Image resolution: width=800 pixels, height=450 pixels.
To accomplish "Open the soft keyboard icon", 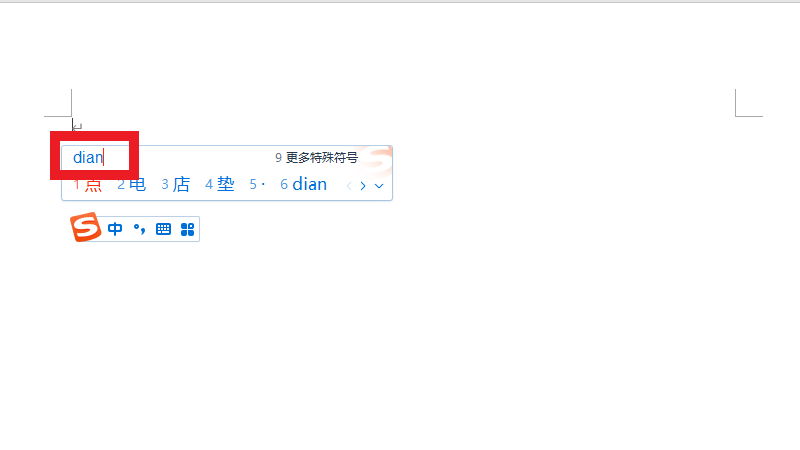I will tap(163, 229).
